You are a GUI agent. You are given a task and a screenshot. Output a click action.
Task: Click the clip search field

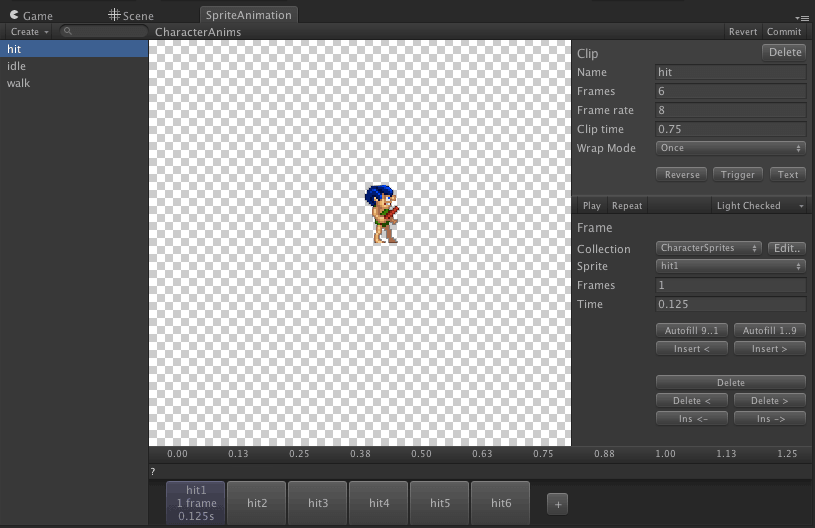point(103,31)
